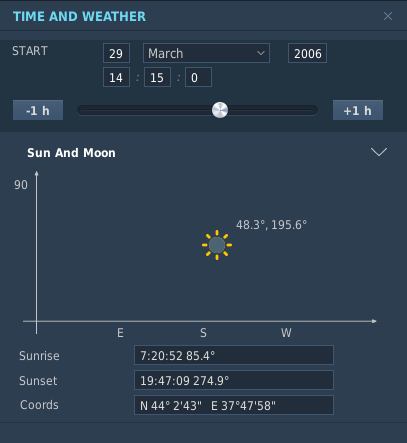Click the start day field showing 29

pos(116,53)
